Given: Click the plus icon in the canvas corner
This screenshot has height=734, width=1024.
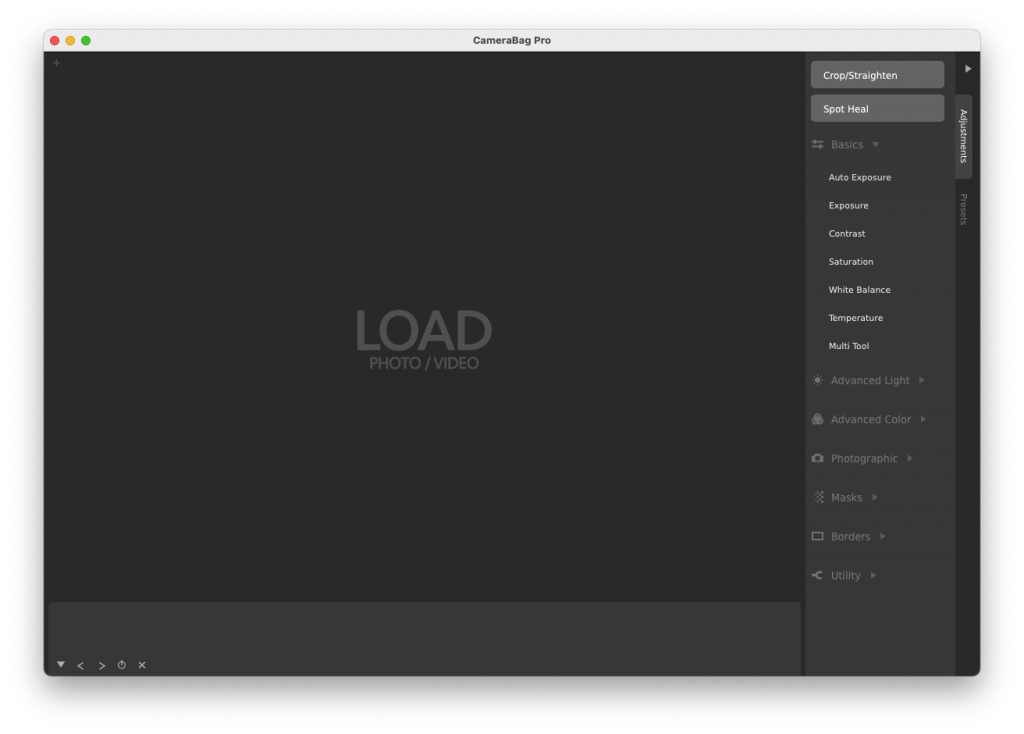Looking at the screenshot, I should pos(56,63).
